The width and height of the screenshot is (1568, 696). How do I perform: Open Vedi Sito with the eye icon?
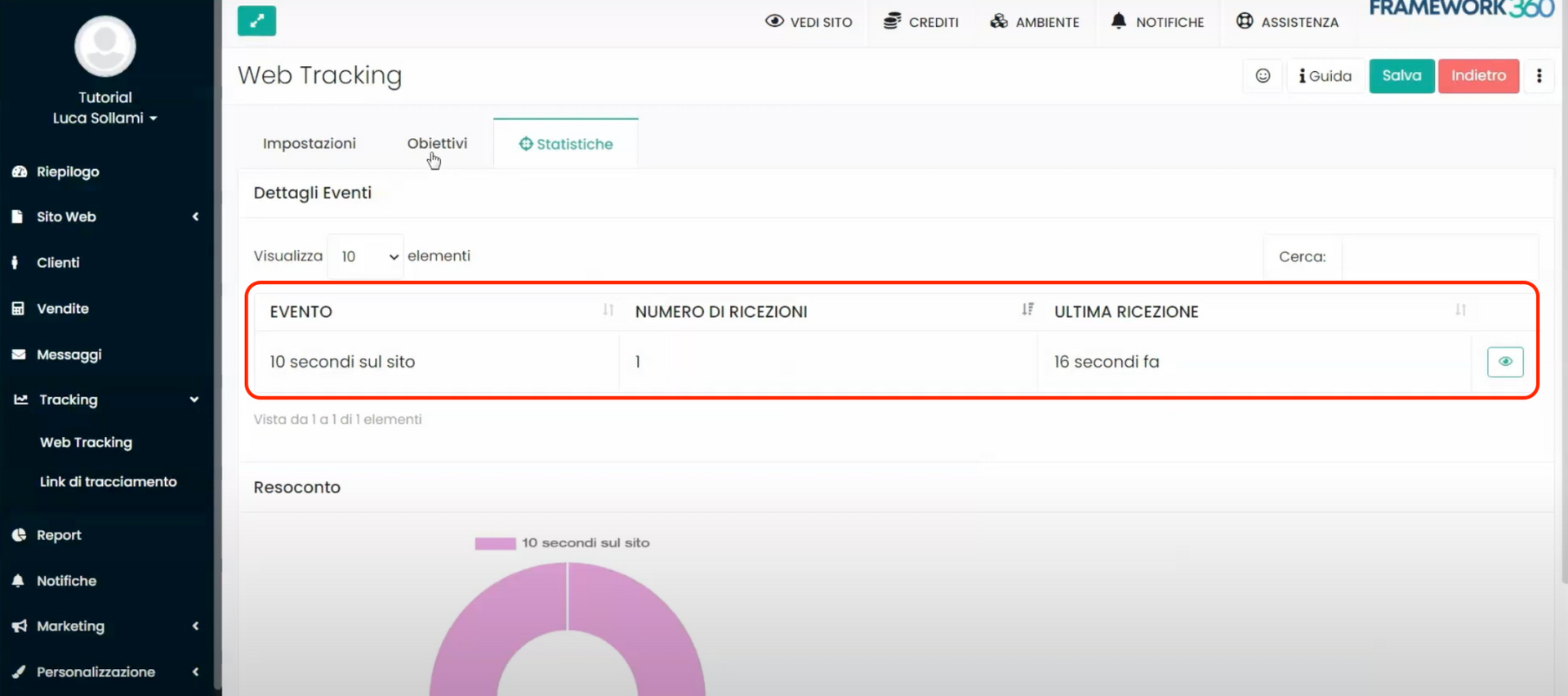[x=808, y=22]
